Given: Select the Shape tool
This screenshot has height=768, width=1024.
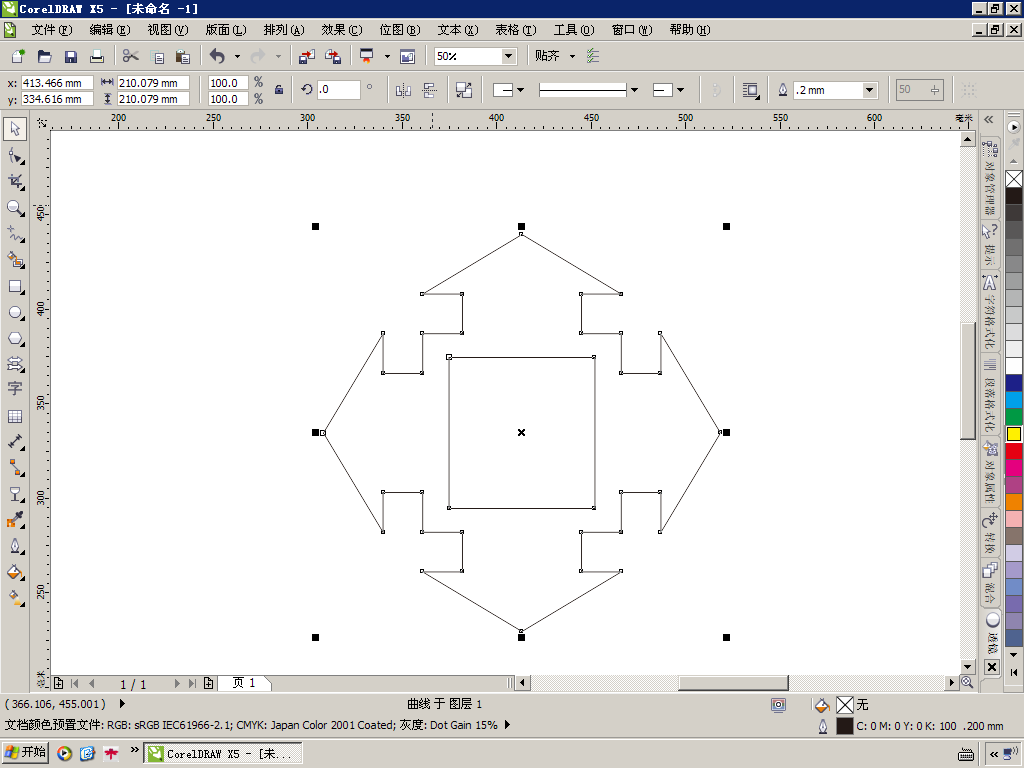Looking at the screenshot, I should pos(15,156).
